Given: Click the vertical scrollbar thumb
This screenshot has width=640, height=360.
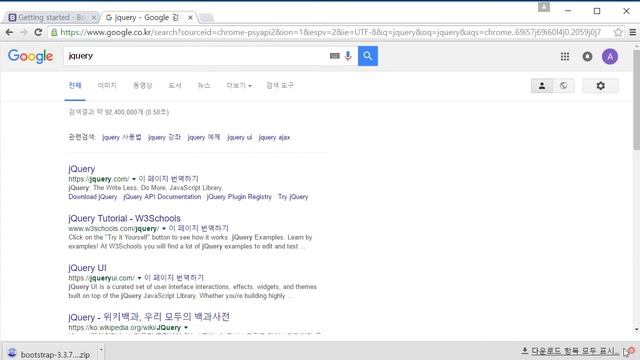Looking at the screenshot, I should pos(636,100).
